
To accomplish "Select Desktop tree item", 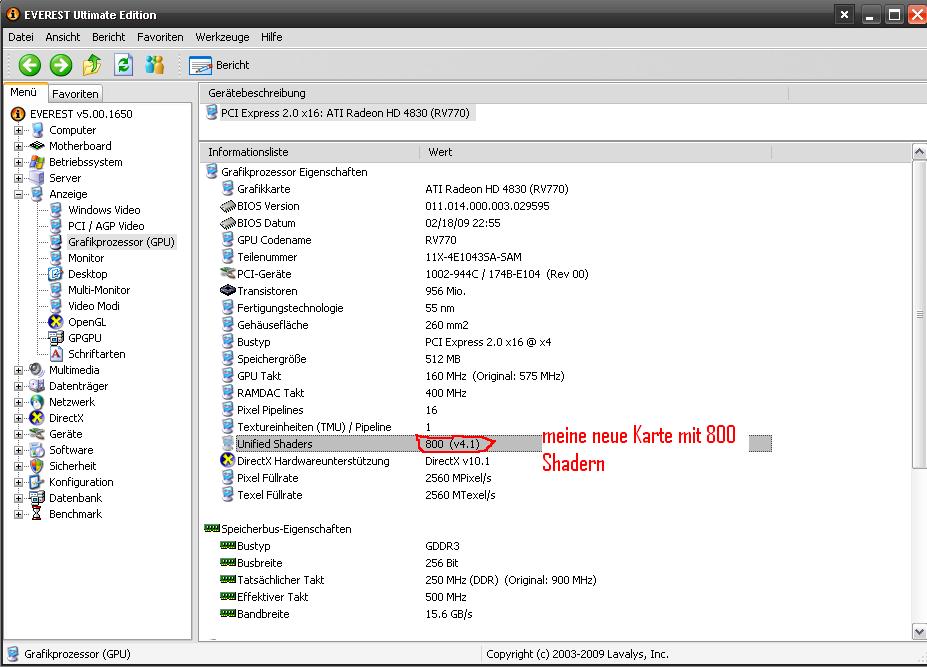I will click(87, 274).
